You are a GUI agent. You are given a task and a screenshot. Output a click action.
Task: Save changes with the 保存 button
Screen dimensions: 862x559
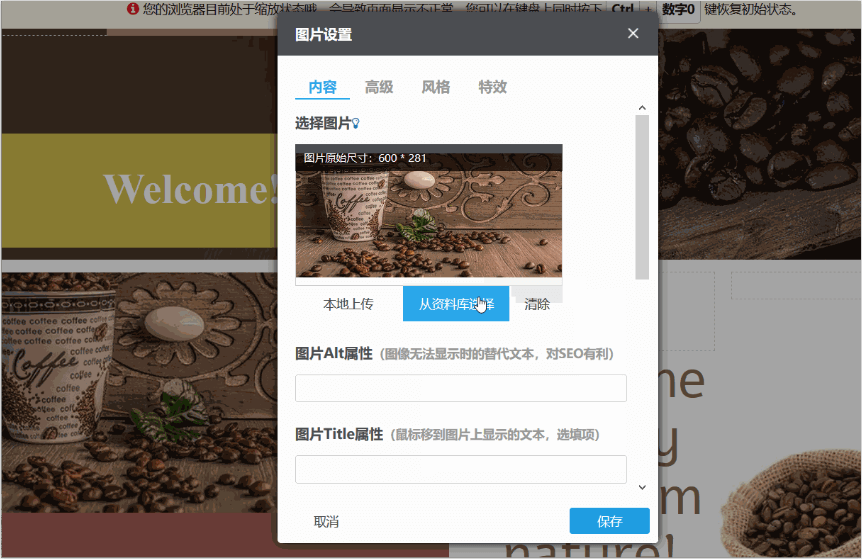click(609, 521)
